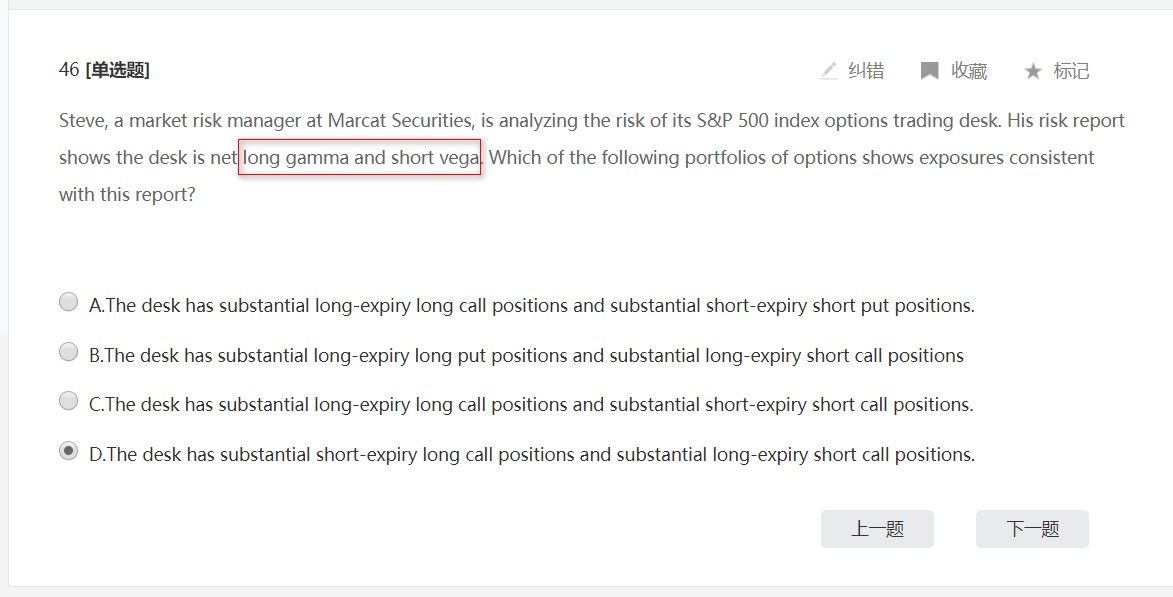Click answer text about short-expiry short put positions
This screenshot has height=597, width=1173.
pyautogui.click(x=532, y=305)
